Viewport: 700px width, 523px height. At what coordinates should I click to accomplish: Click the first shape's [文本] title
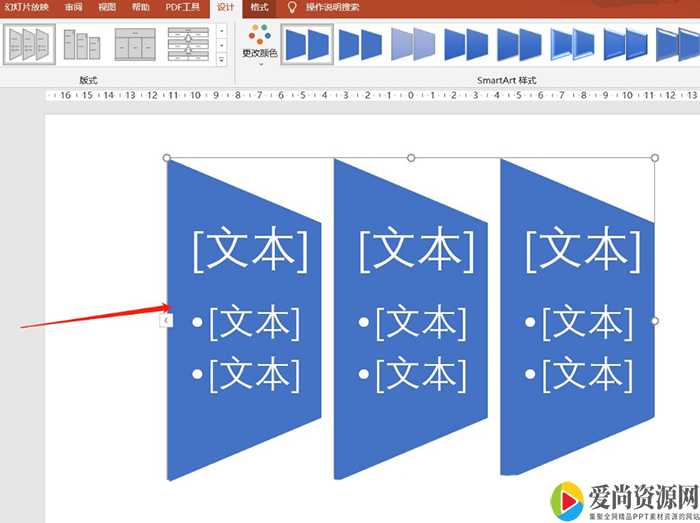(x=250, y=250)
